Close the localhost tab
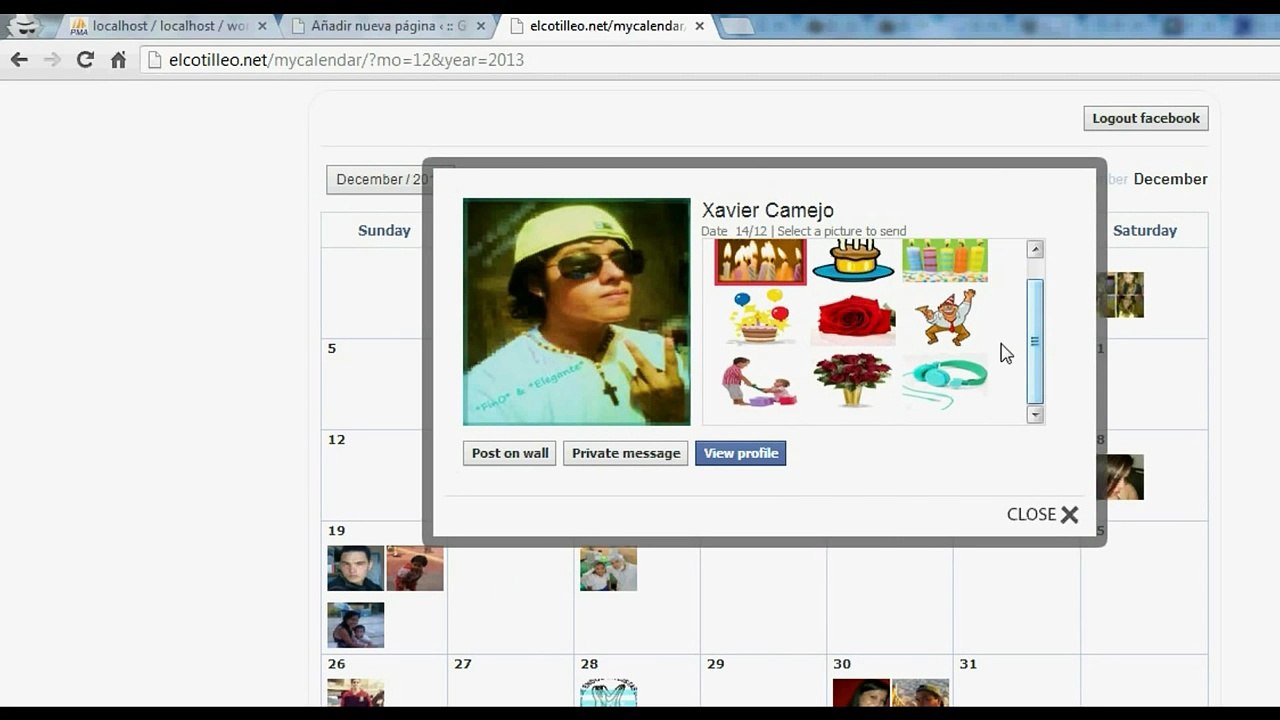Viewport: 1280px width, 720px height. click(262, 26)
